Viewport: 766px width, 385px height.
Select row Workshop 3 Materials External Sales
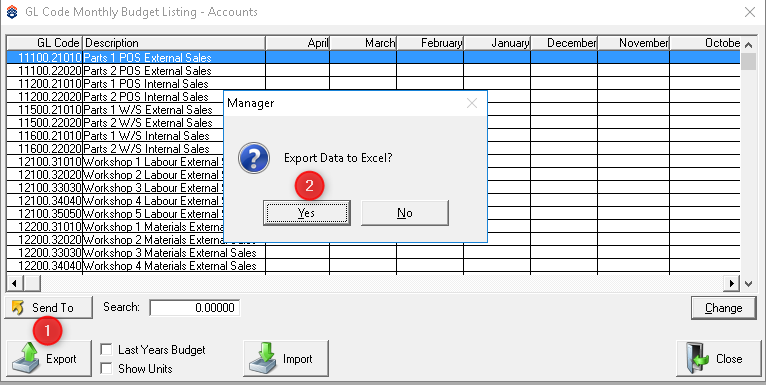pos(373,253)
